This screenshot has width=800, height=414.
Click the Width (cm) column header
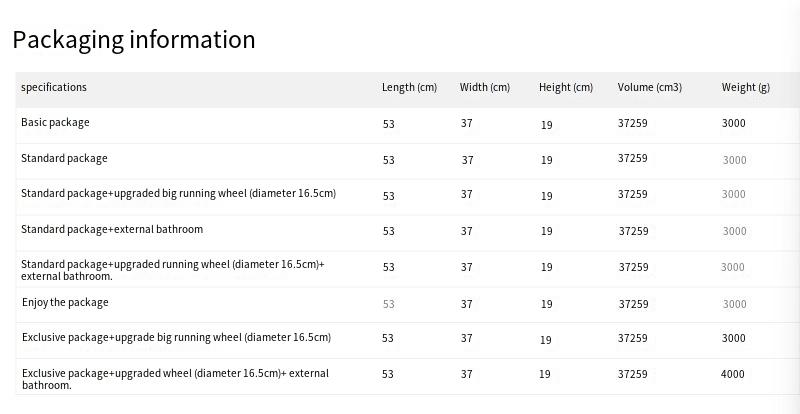click(x=485, y=87)
